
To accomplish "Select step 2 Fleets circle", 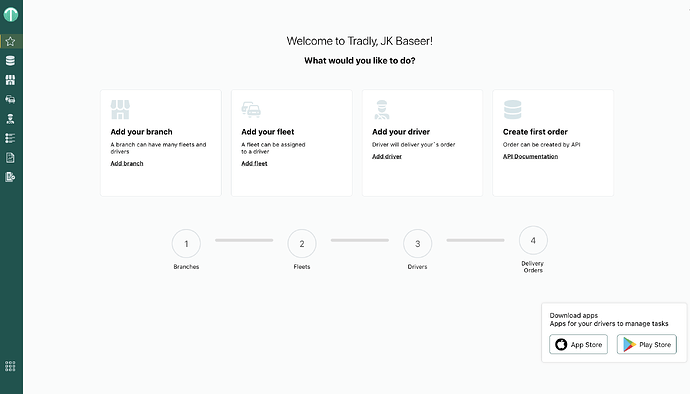I will [x=302, y=243].
